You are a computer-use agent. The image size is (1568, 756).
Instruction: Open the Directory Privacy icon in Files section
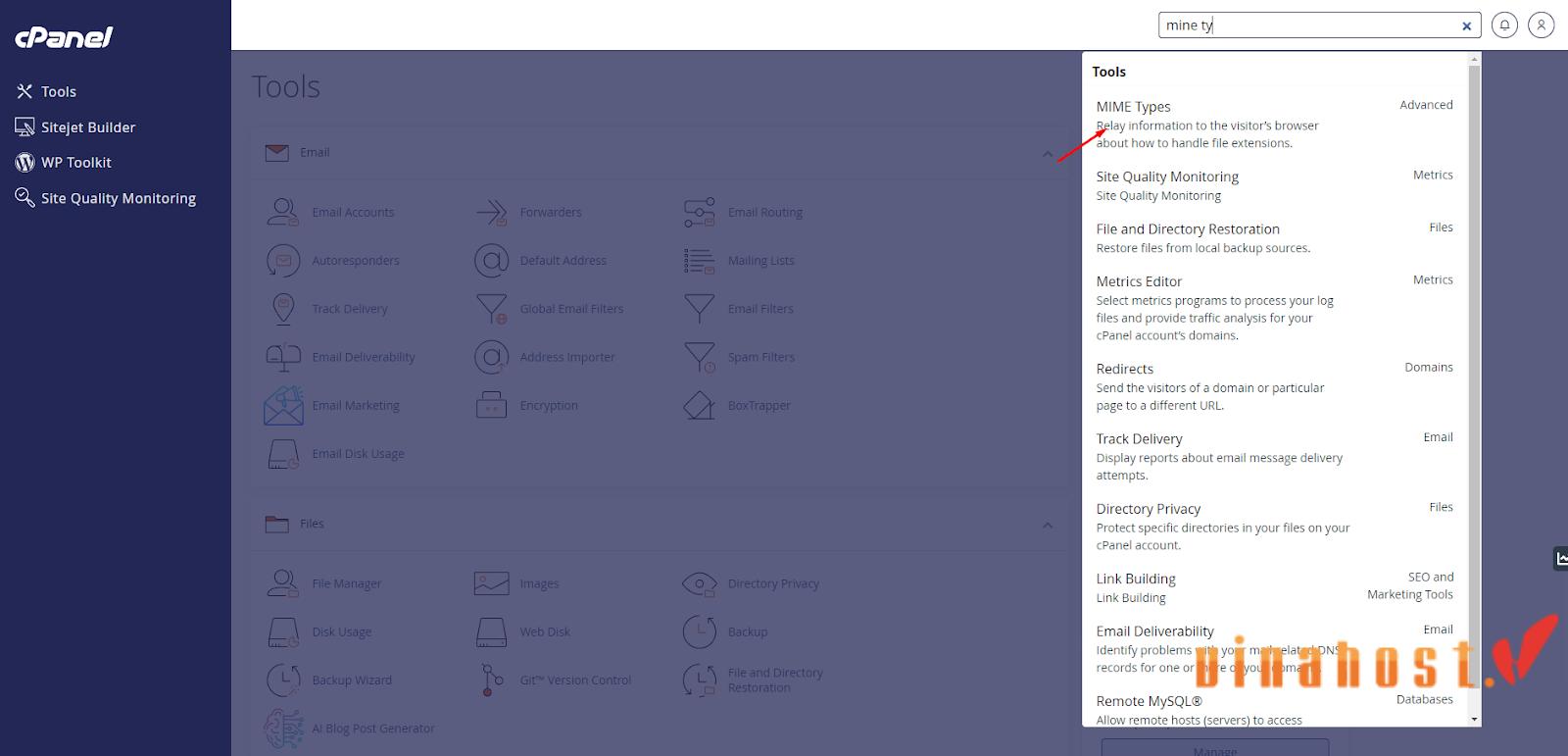click(x=699, y=583)
